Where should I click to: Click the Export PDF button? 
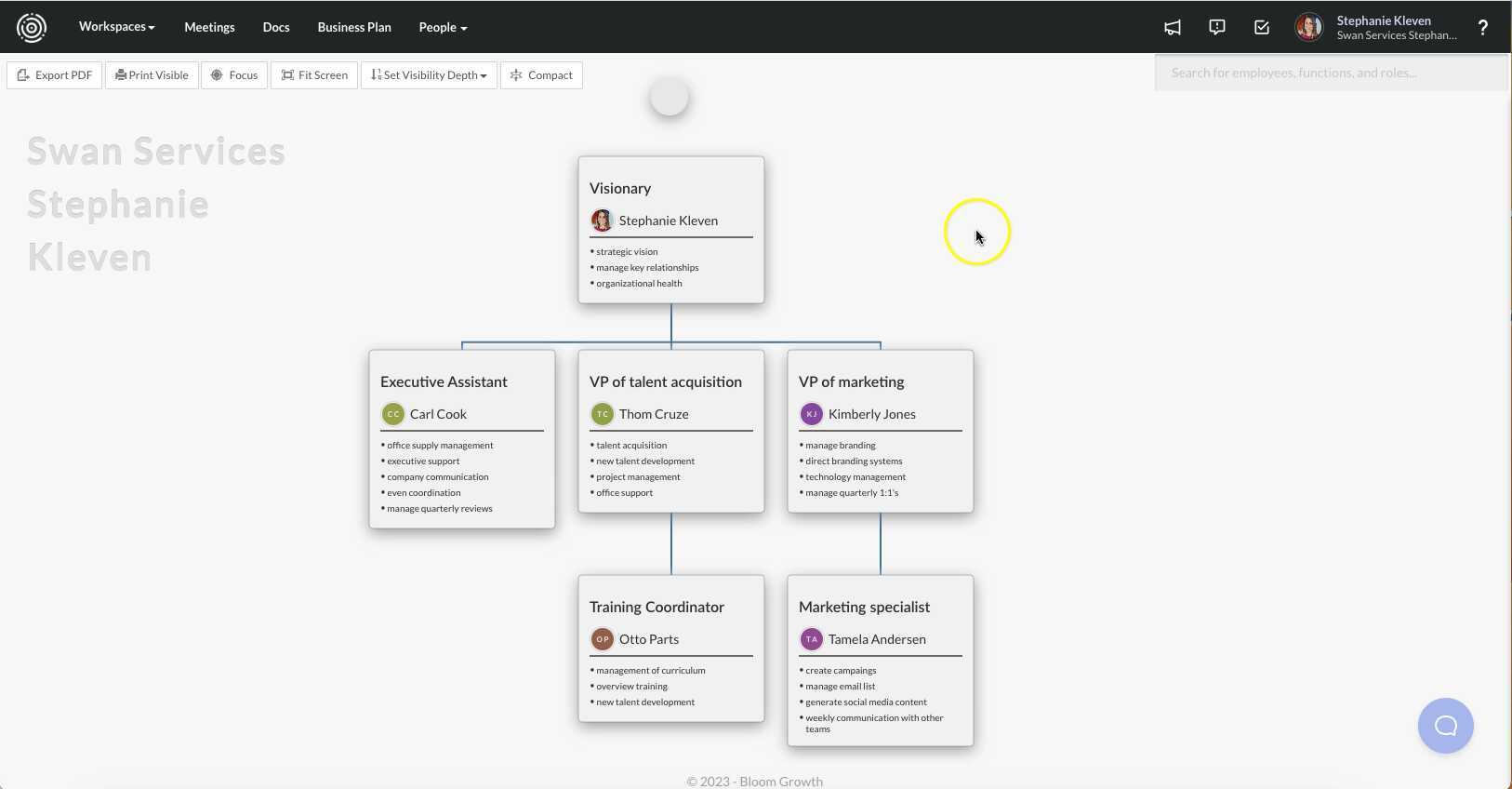[x=55, y=75]
